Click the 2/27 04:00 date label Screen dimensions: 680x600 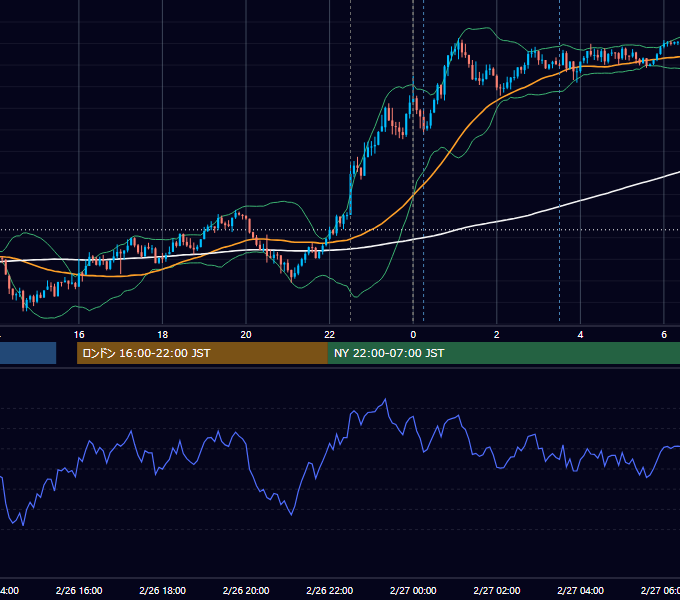point(580,590)
